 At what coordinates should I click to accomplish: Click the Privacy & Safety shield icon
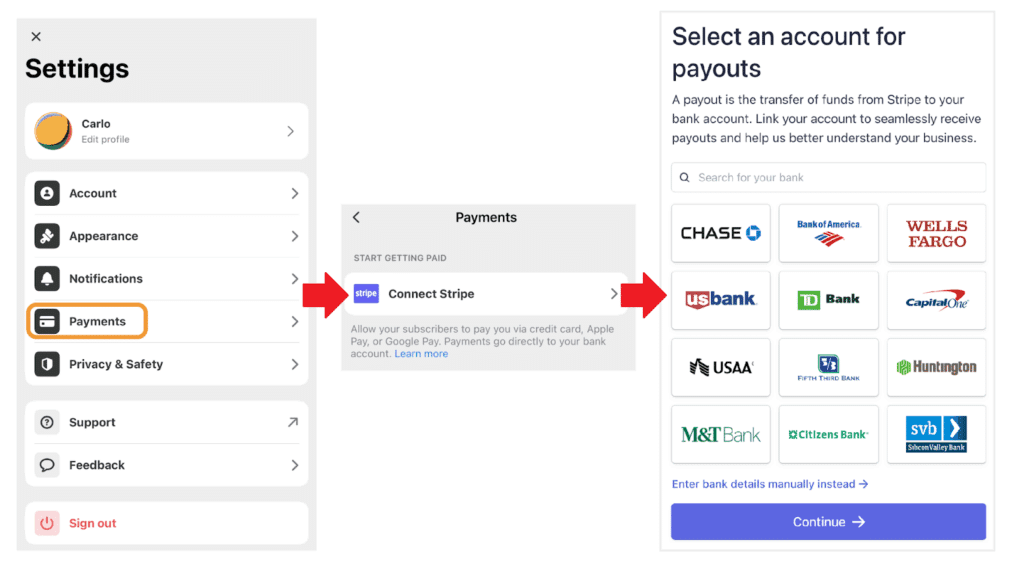click(x=47, y=364)
